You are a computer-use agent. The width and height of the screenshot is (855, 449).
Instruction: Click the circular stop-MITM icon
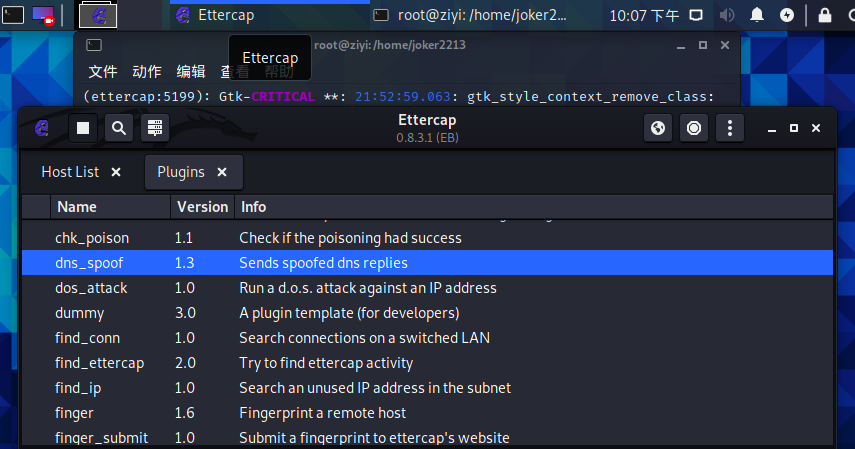tap(694, 127)
